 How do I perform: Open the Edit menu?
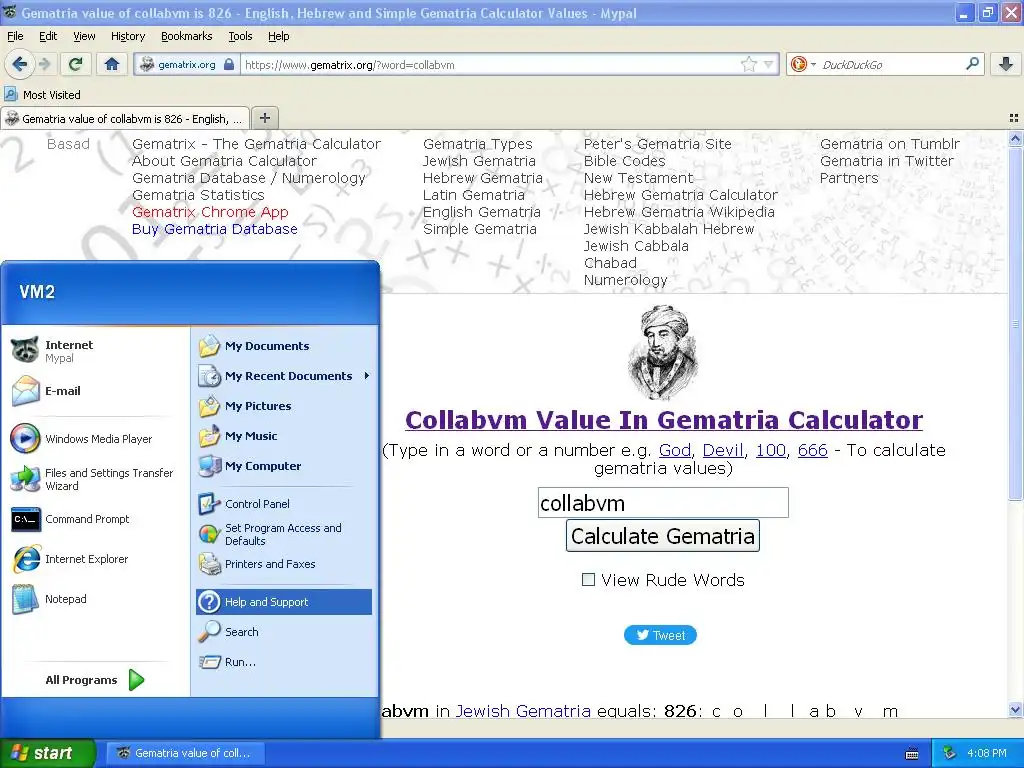click(x=48, y=36)
